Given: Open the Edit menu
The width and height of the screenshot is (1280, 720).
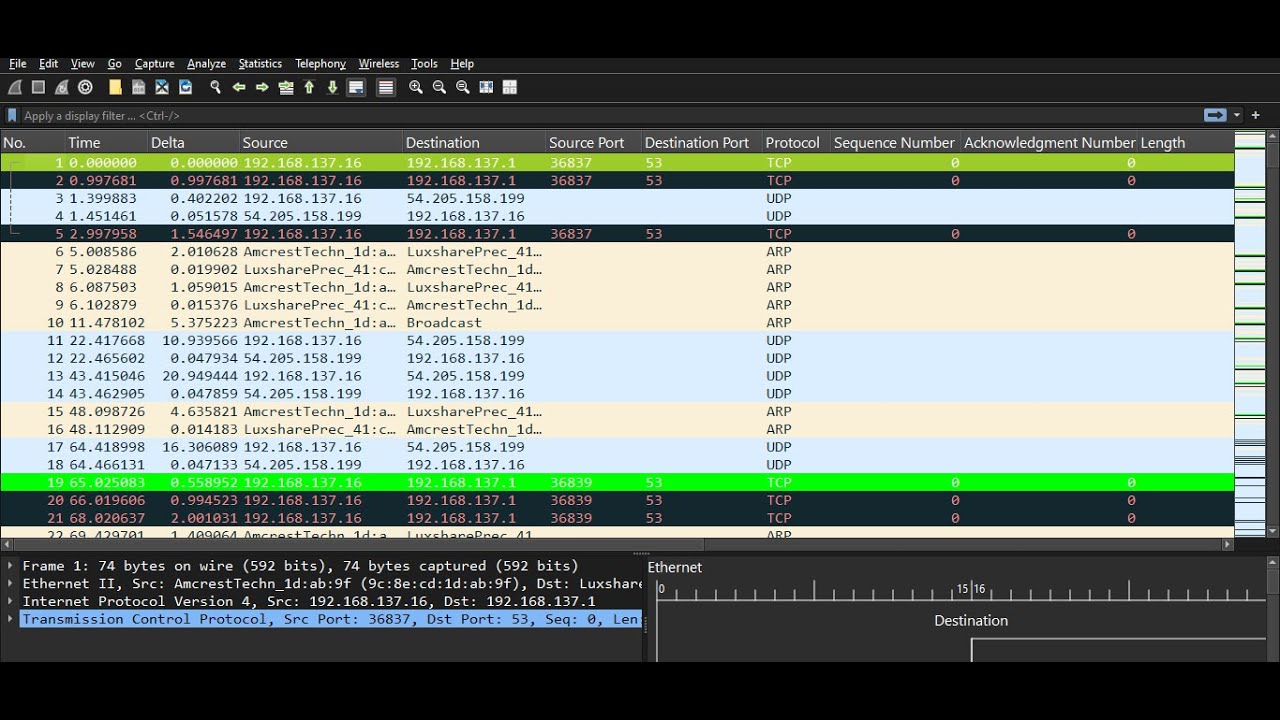Looking at the screenshot, I should pos(48,64).
